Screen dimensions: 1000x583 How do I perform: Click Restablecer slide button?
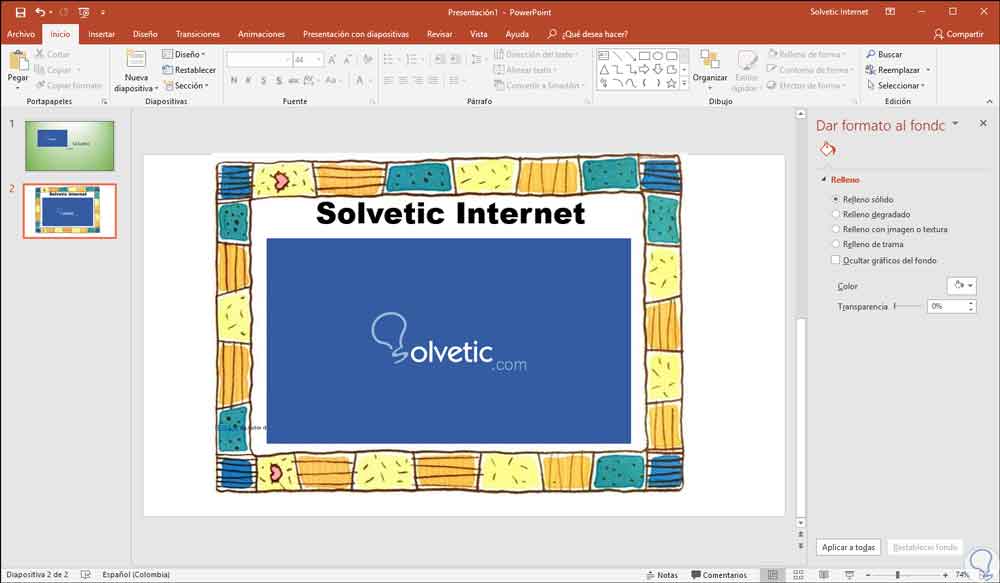189,70
